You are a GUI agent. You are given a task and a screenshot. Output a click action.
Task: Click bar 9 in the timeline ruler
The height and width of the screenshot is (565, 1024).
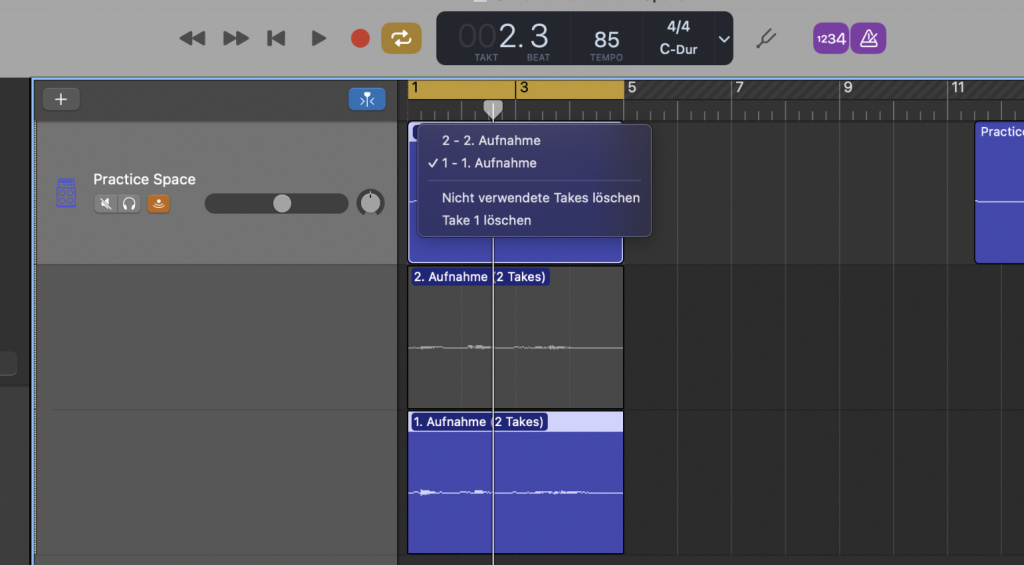click(848, 88)
